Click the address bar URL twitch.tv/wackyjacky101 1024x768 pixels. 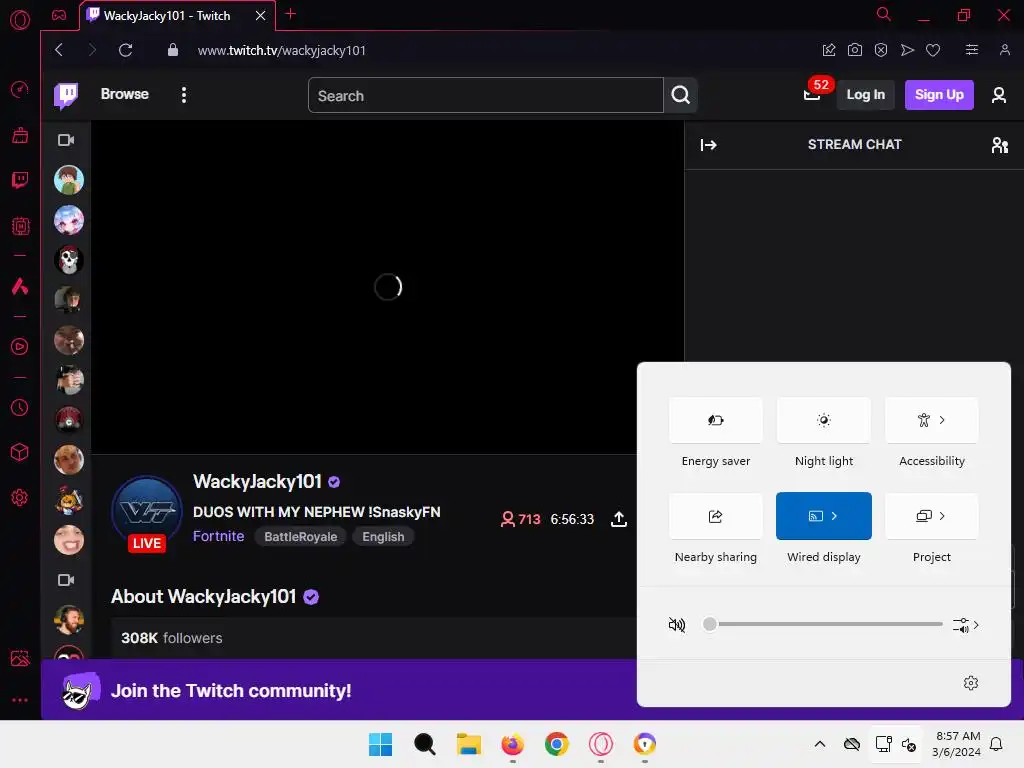281,50
